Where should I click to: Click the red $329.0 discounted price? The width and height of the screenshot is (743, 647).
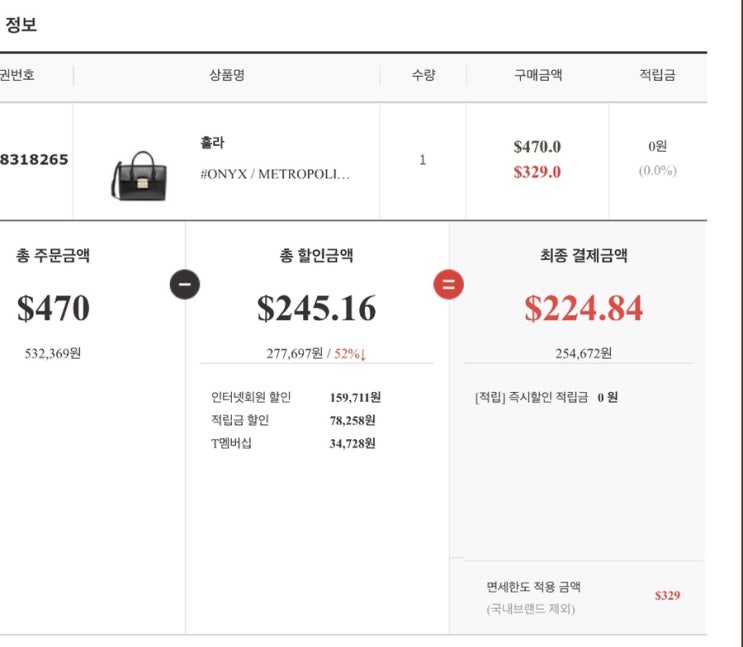click(537, 172)
